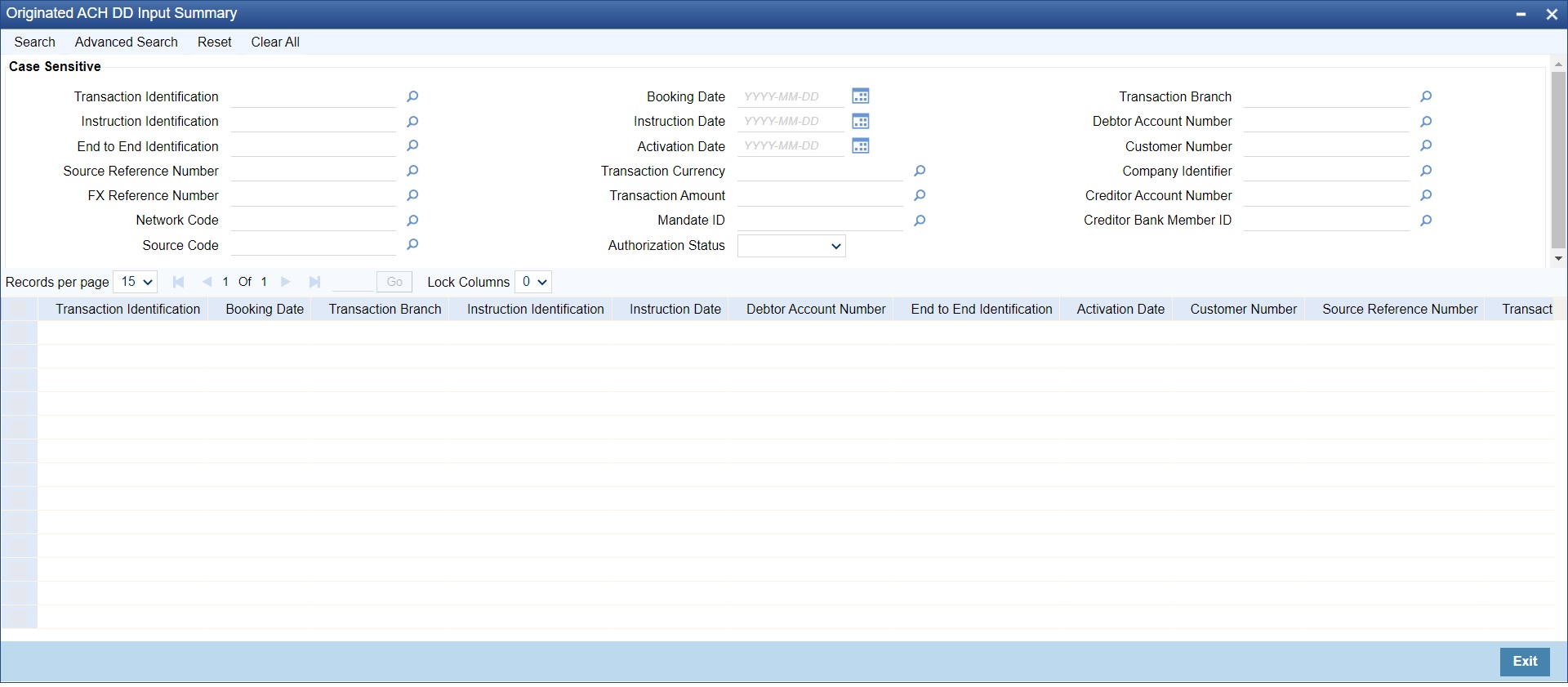Open Lock Columns dropdown

coord(533,282)
